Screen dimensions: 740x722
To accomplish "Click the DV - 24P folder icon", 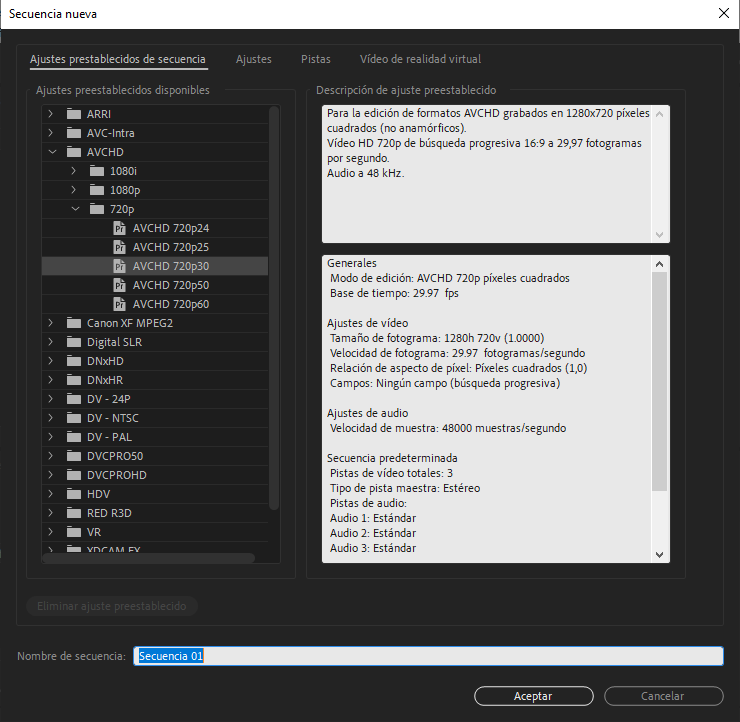I will click(74, 399).
